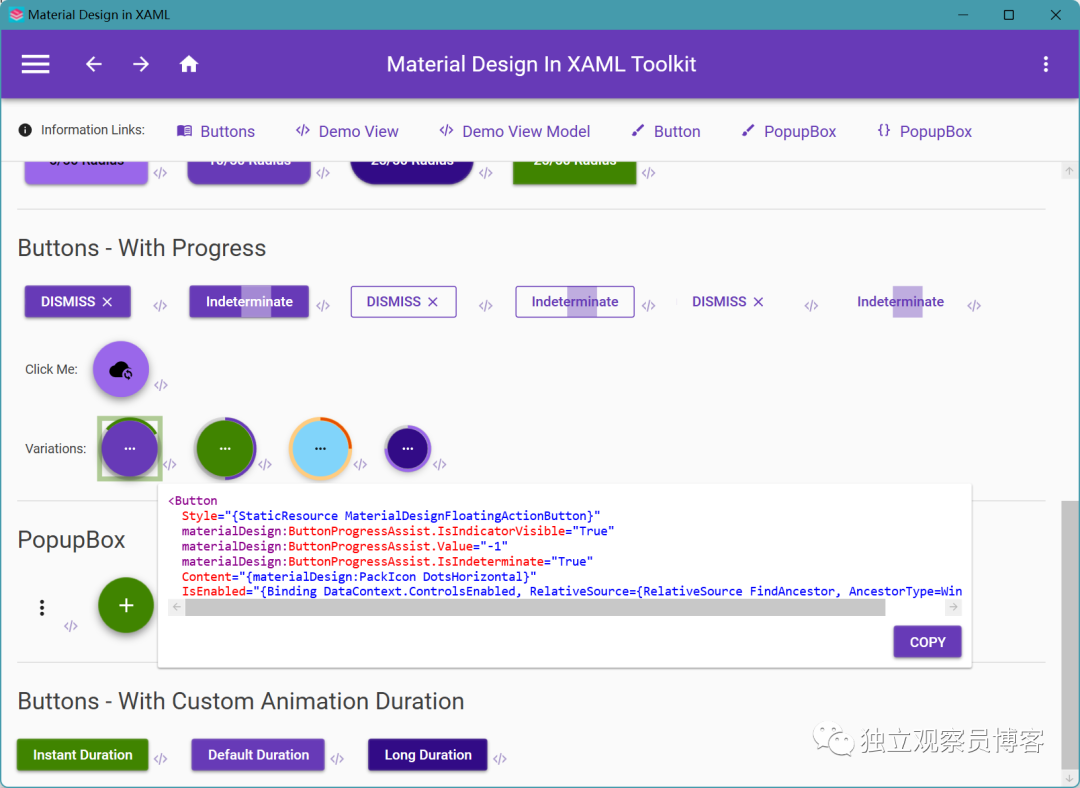This screenshot has width=1080, height=788.
Task: Show XAML code for the Long Duration button
Action: pyautogui.click(x=500, y=758)
